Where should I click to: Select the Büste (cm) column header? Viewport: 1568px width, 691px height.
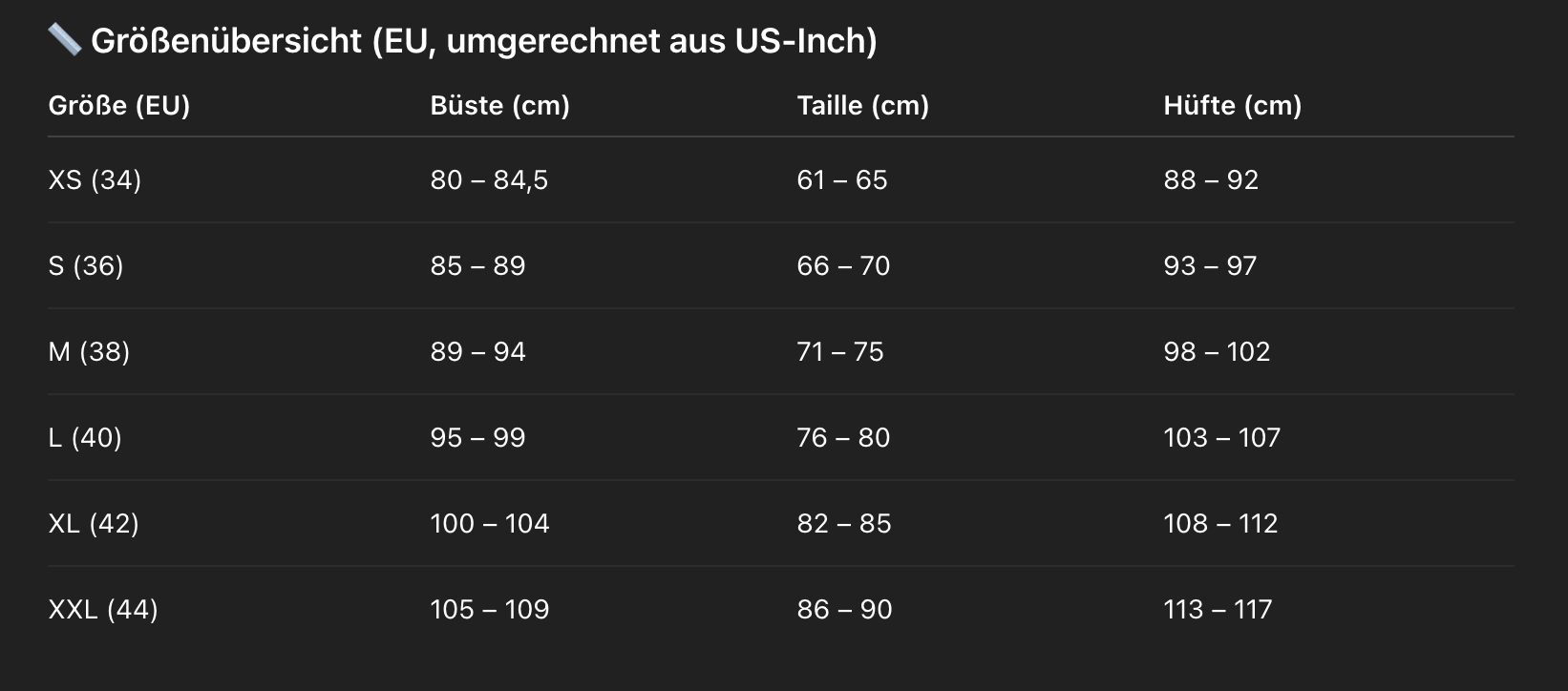click(499, 105)
